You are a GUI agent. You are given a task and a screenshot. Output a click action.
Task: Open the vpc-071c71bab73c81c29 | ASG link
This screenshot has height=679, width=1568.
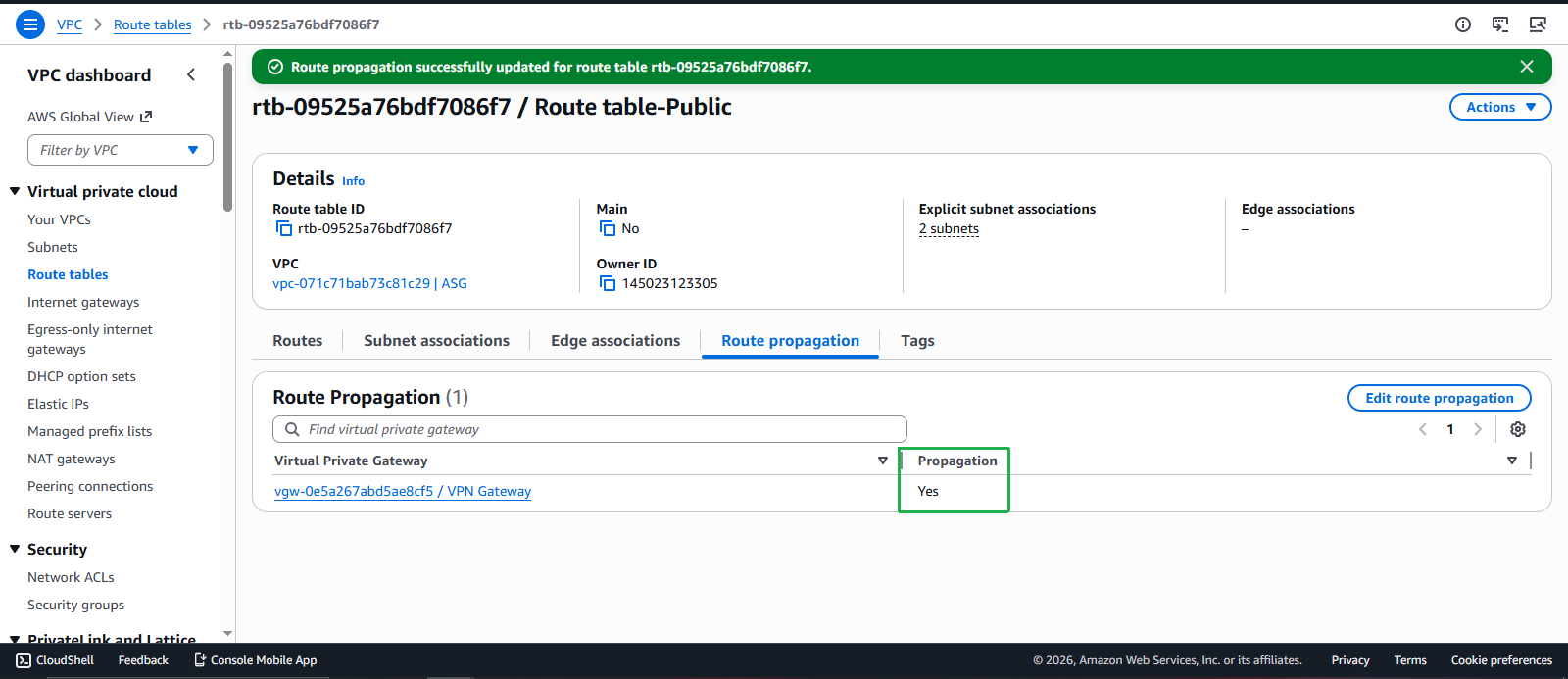pos(369,283)
